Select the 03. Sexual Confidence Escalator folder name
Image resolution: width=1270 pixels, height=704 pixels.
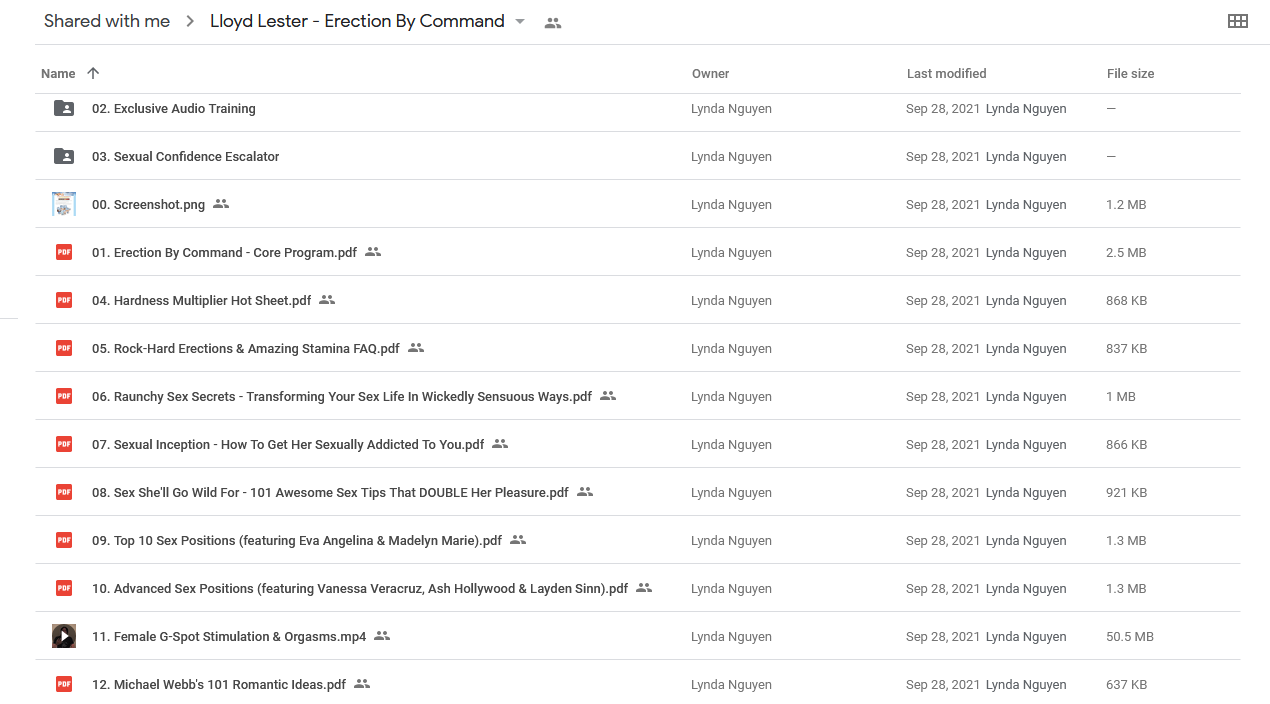point(186,156)
